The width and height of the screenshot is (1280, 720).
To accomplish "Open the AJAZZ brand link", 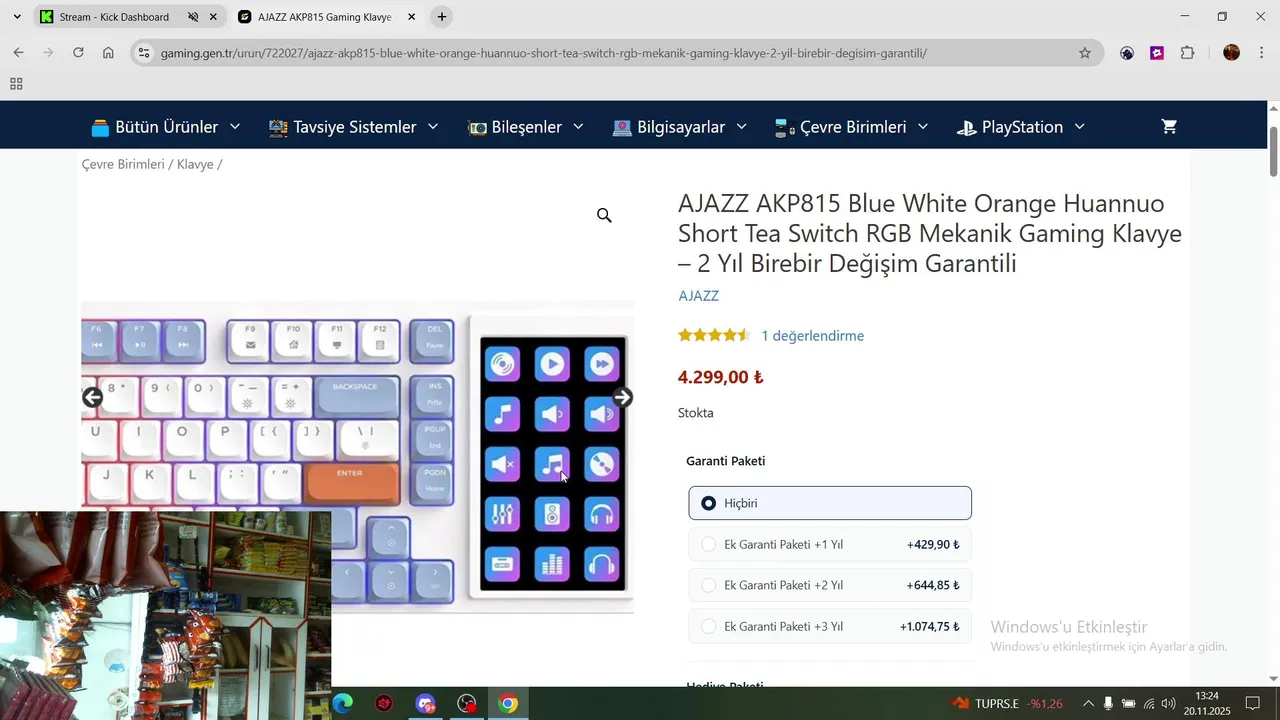I will point(698,296).
